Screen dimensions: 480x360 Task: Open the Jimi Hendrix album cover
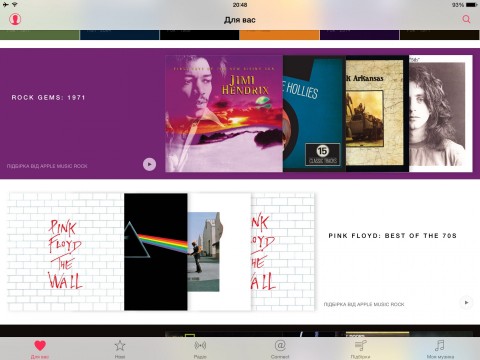(224, 113)
